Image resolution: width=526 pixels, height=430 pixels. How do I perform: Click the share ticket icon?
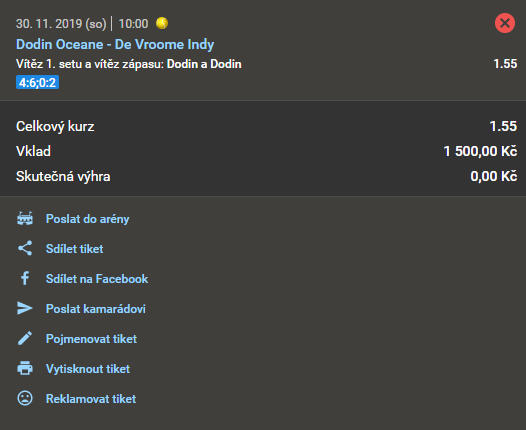[25, 249]
